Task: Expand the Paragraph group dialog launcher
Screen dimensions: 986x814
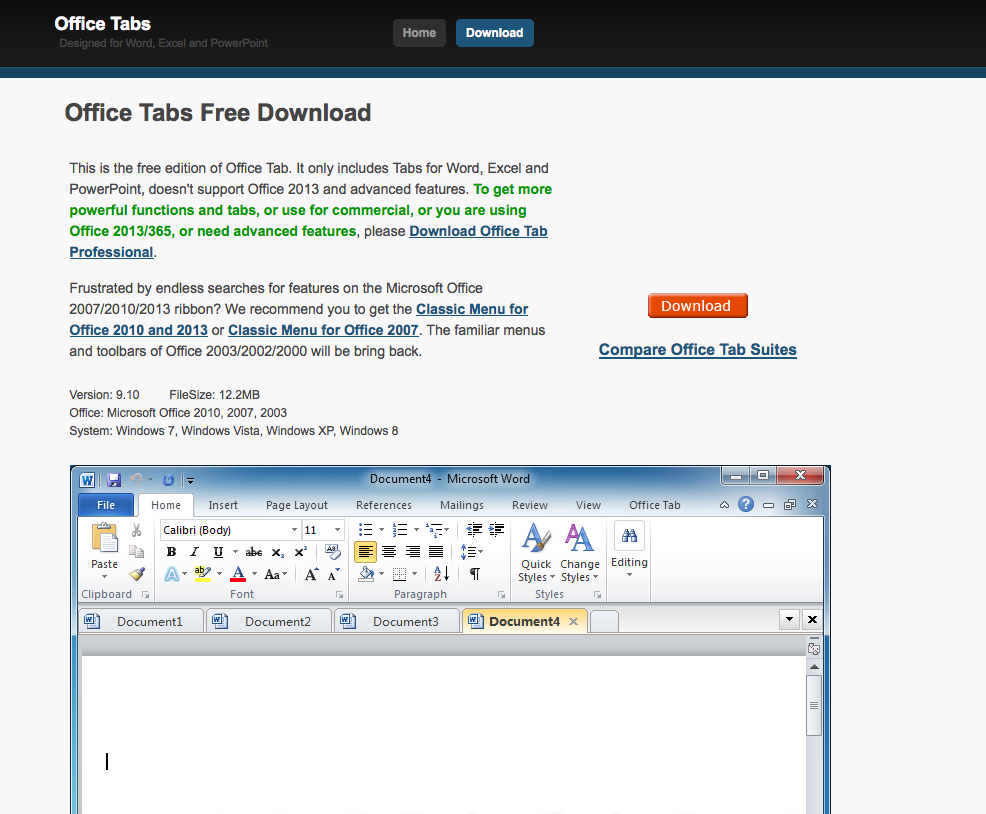Action: pos(502,594)
